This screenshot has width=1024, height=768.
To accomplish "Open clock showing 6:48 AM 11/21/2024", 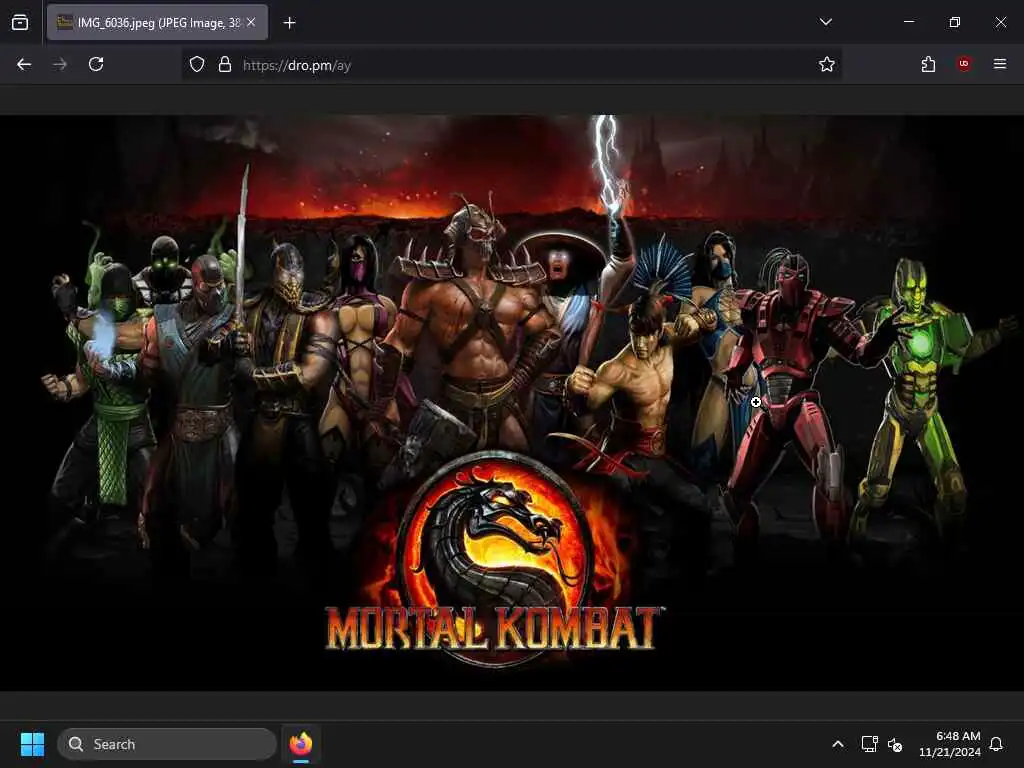I will coord(950,744).
